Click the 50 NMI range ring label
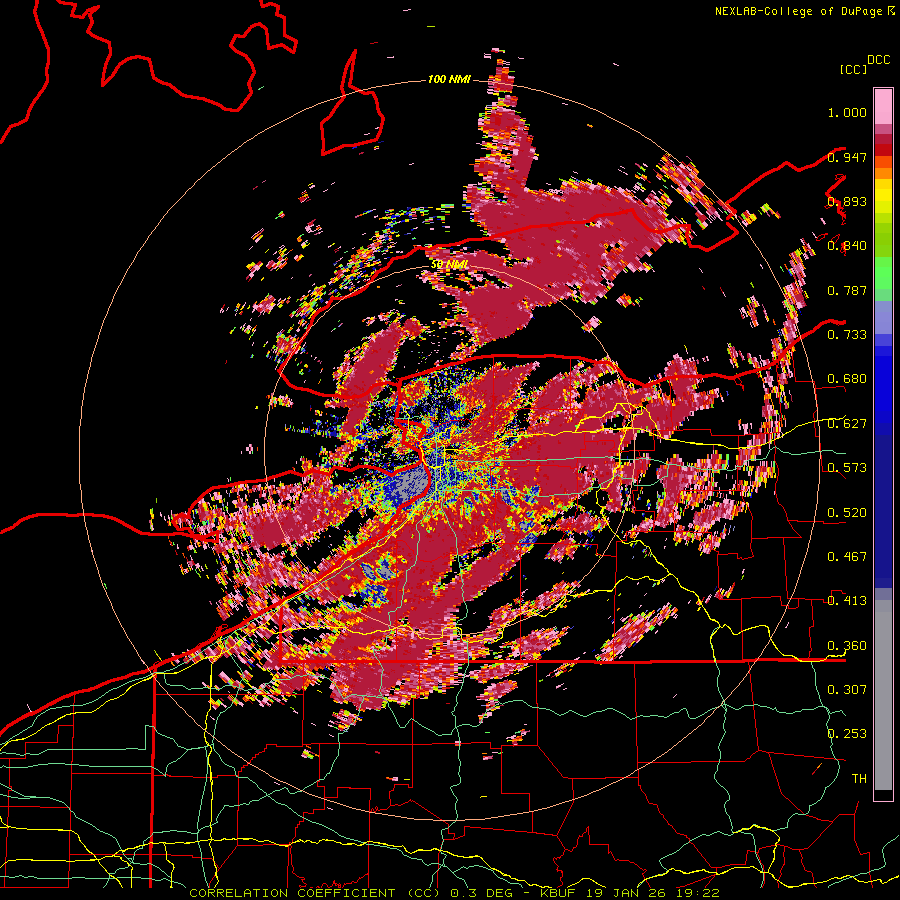 pyautogui.click(x=449, y=264)
